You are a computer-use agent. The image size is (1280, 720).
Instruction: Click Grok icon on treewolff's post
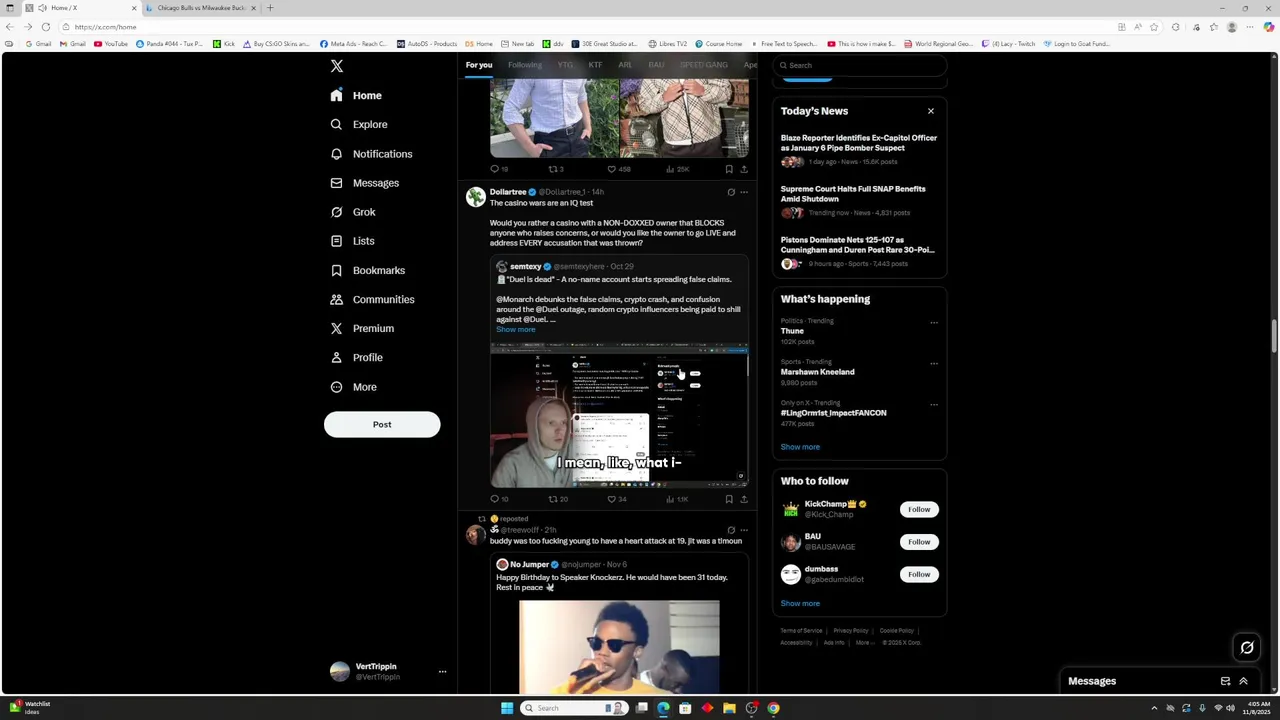(x=731, y=530)
